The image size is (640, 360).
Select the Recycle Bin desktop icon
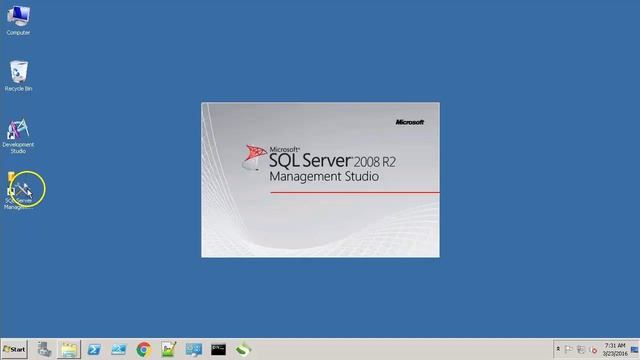point(18,76)
